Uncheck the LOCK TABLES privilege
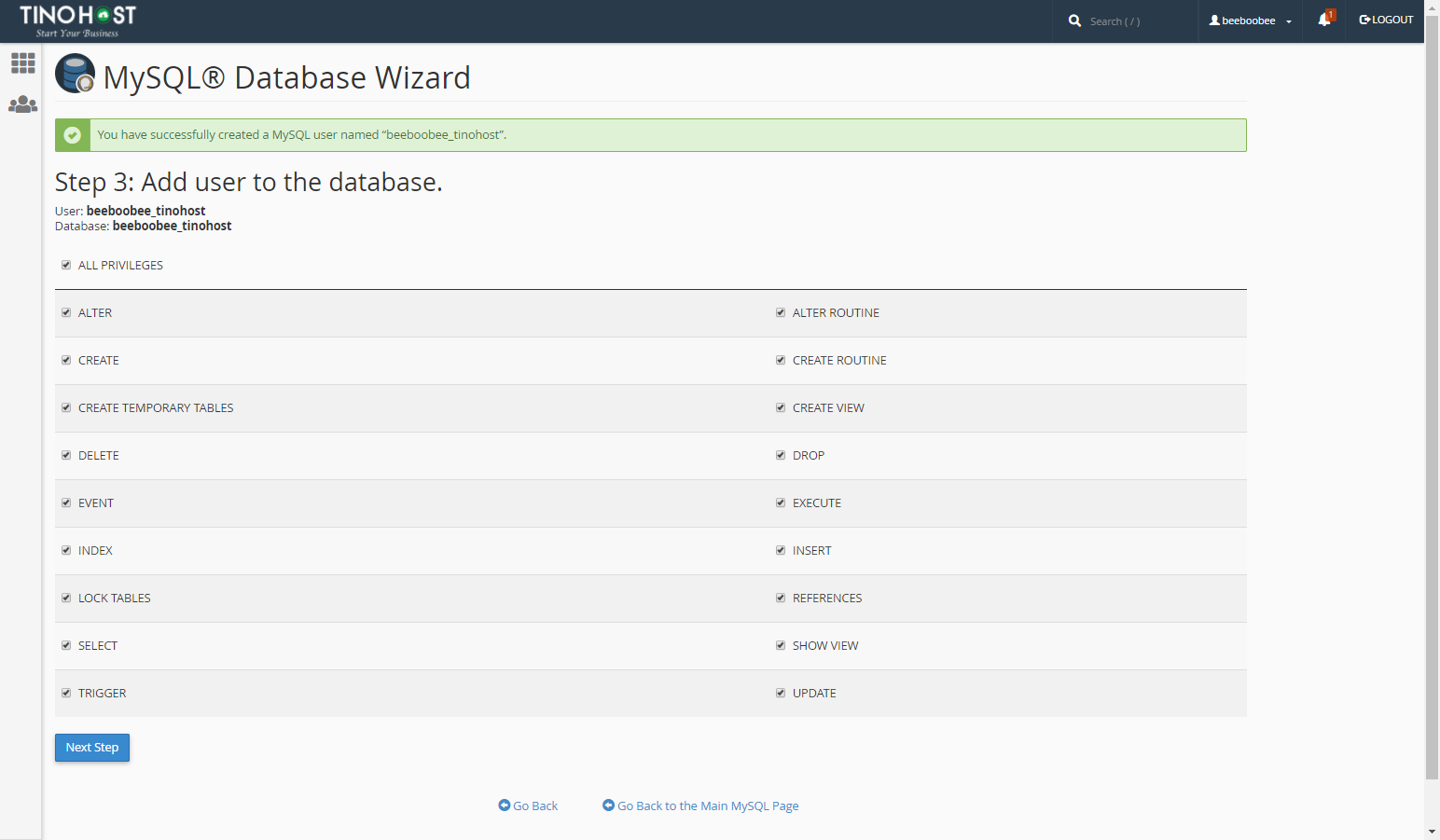The width and height of the screenshot is (1440, 840). 66,598
